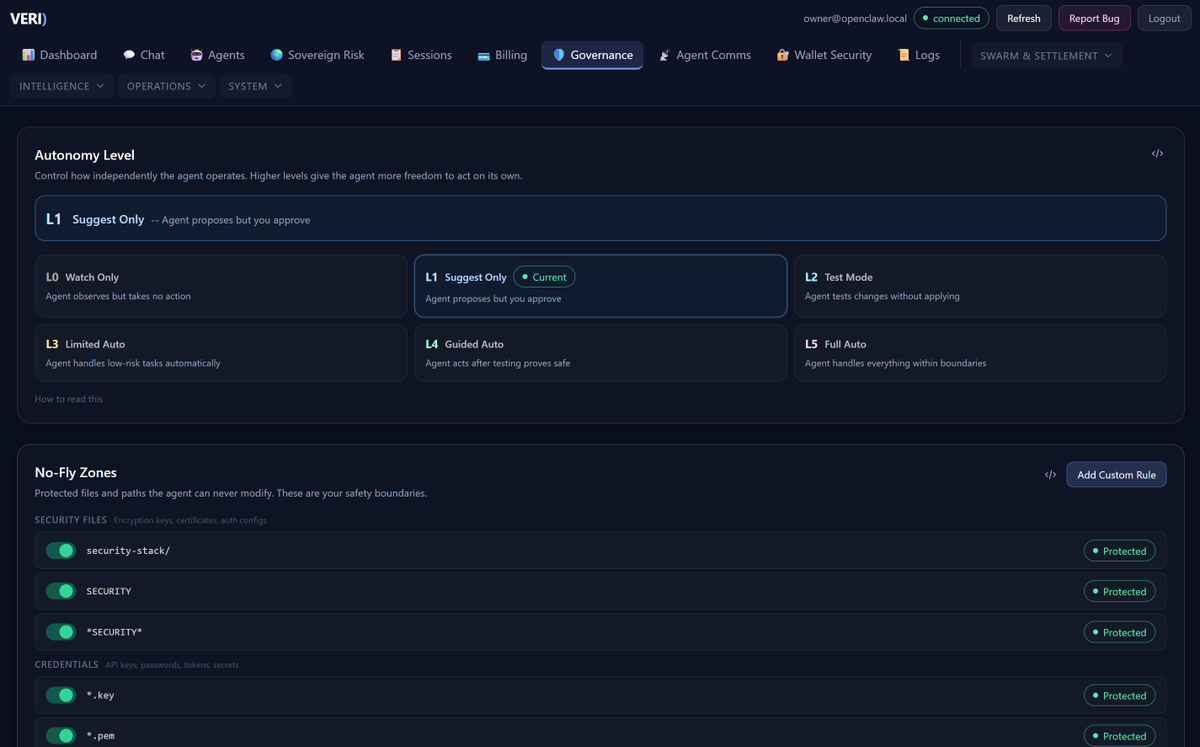Expand the Swarm & Settlement dropdown
1200x747 pixels.
click(1046, 55)
